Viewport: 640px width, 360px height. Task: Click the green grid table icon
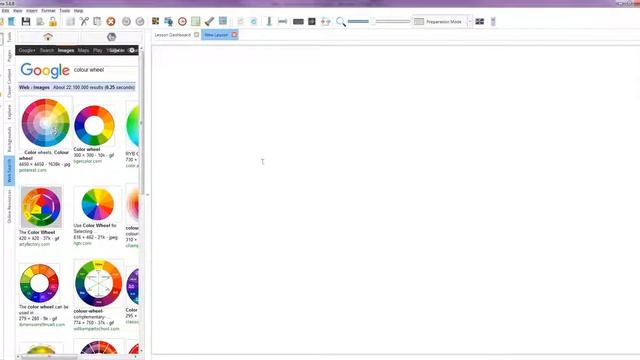pyautogui.click(x=196, y=21)
